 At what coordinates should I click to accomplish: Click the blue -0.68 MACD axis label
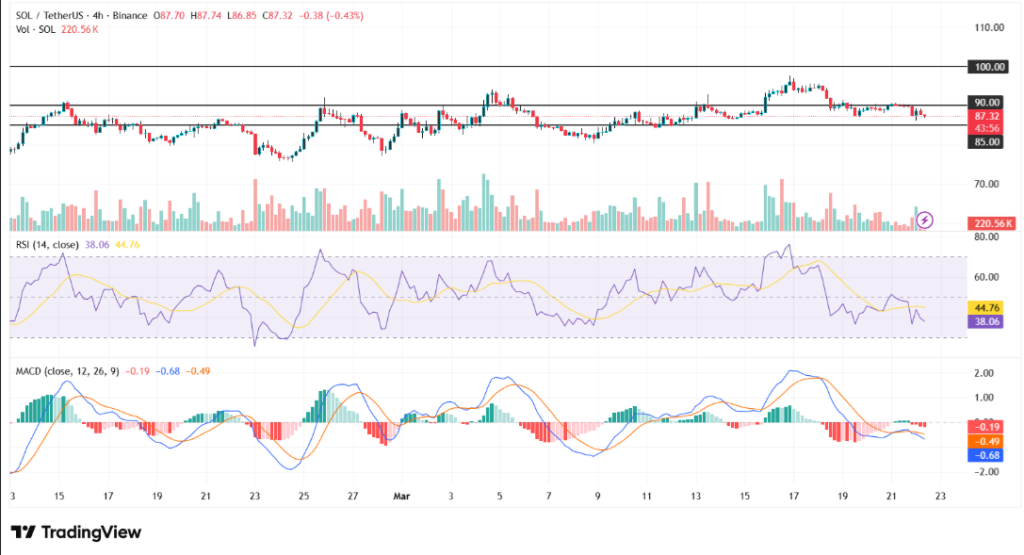tap(986, 455)
